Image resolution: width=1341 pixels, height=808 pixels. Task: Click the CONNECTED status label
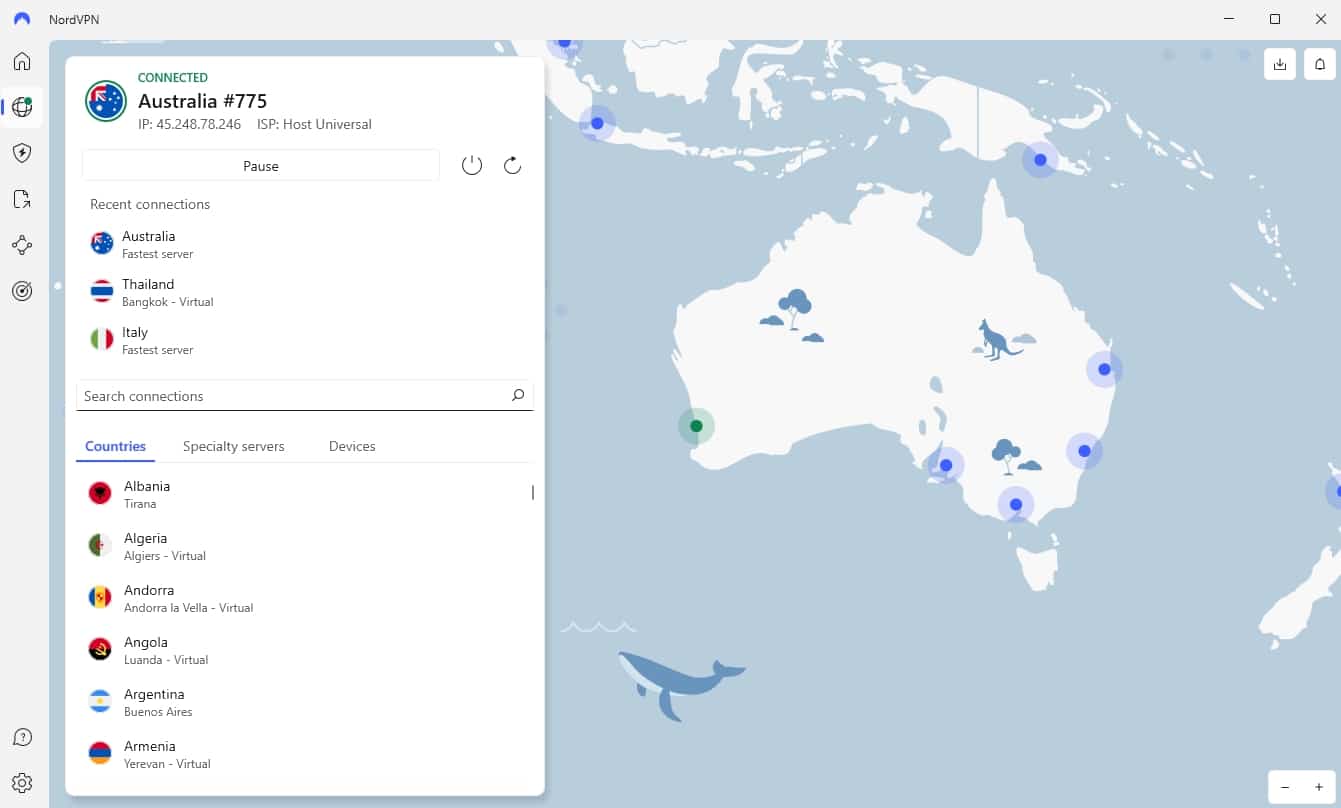point(173,77)
